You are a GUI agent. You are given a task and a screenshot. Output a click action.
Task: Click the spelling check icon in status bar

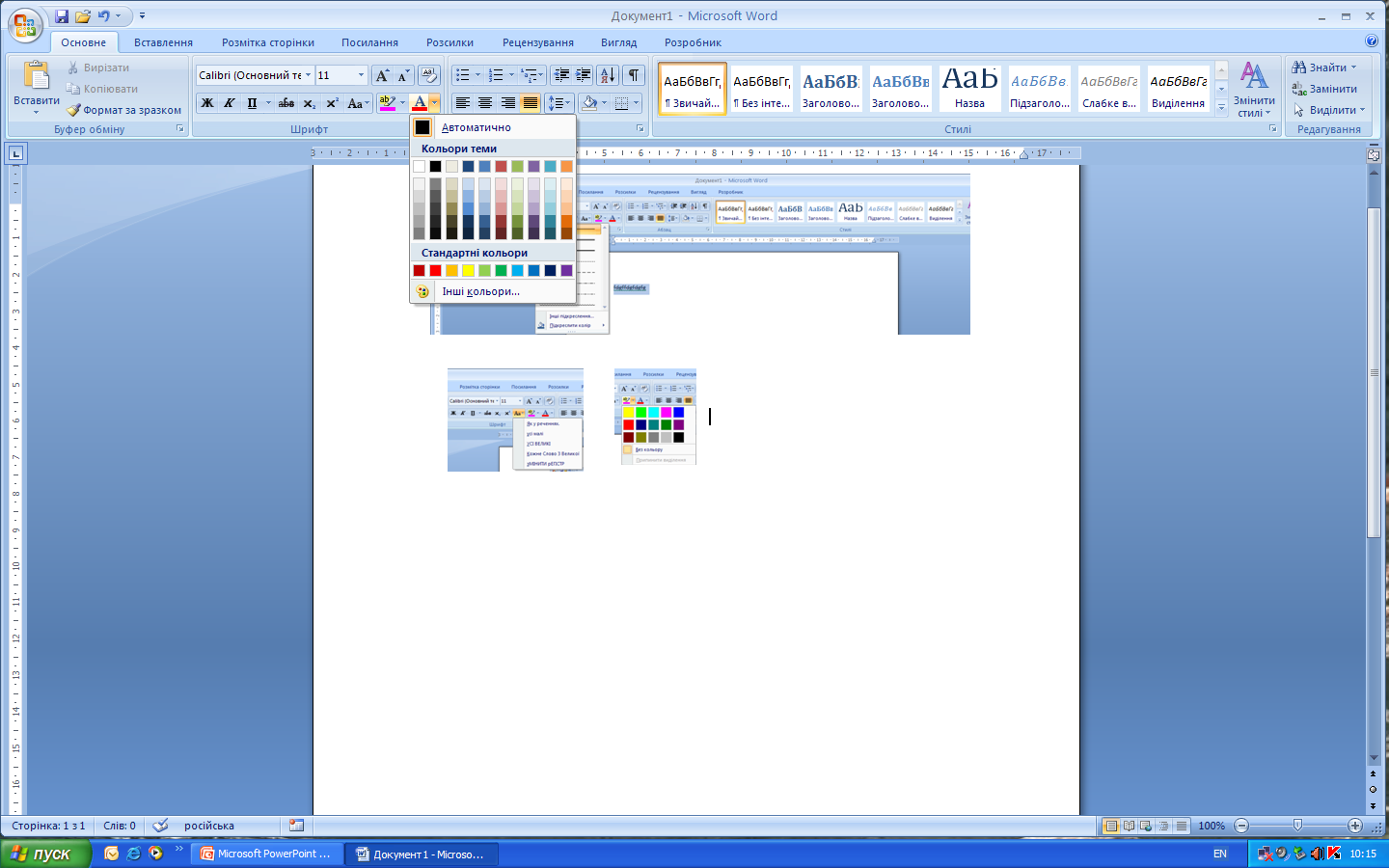[161, 826]
